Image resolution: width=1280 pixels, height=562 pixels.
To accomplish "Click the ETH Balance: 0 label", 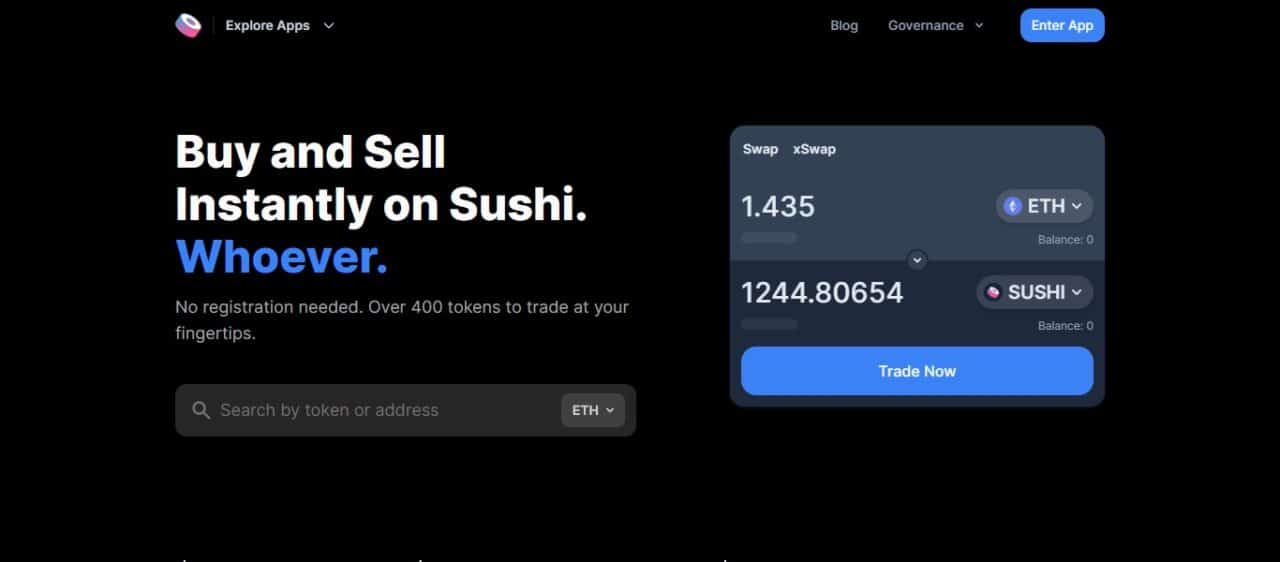I will tap(1065, 240).
